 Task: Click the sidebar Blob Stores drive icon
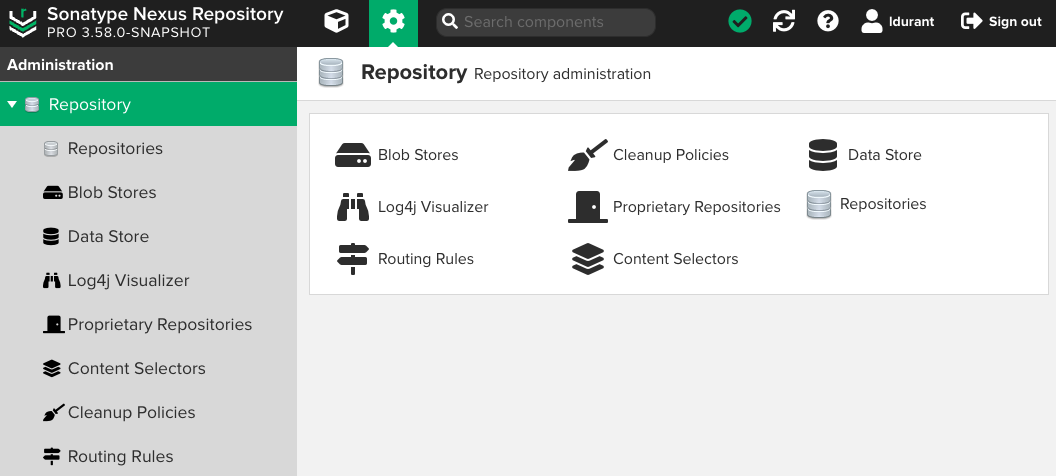(52, 193)
